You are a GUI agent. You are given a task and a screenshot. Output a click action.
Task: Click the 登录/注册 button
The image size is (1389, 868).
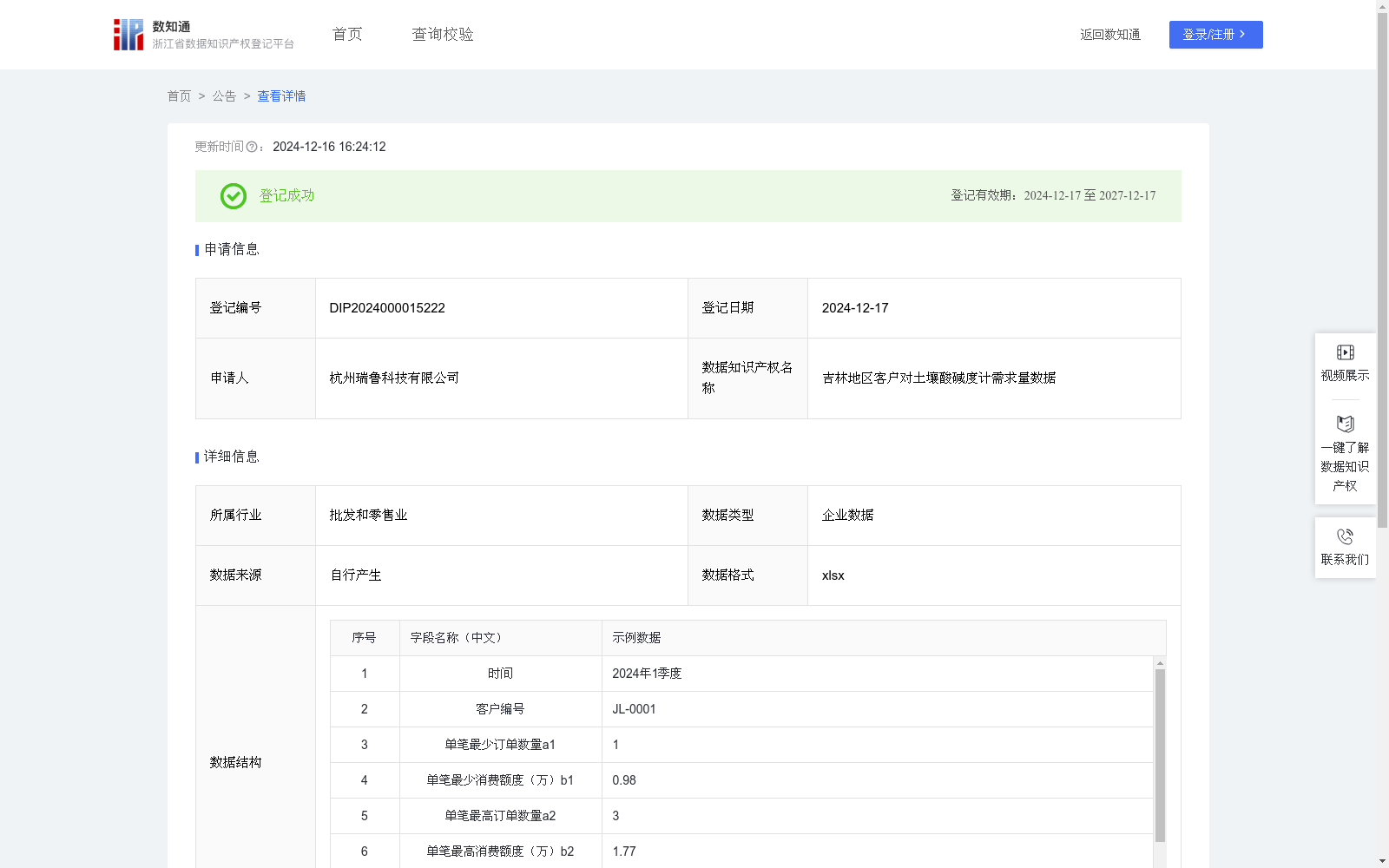[x=1215, y=35]
